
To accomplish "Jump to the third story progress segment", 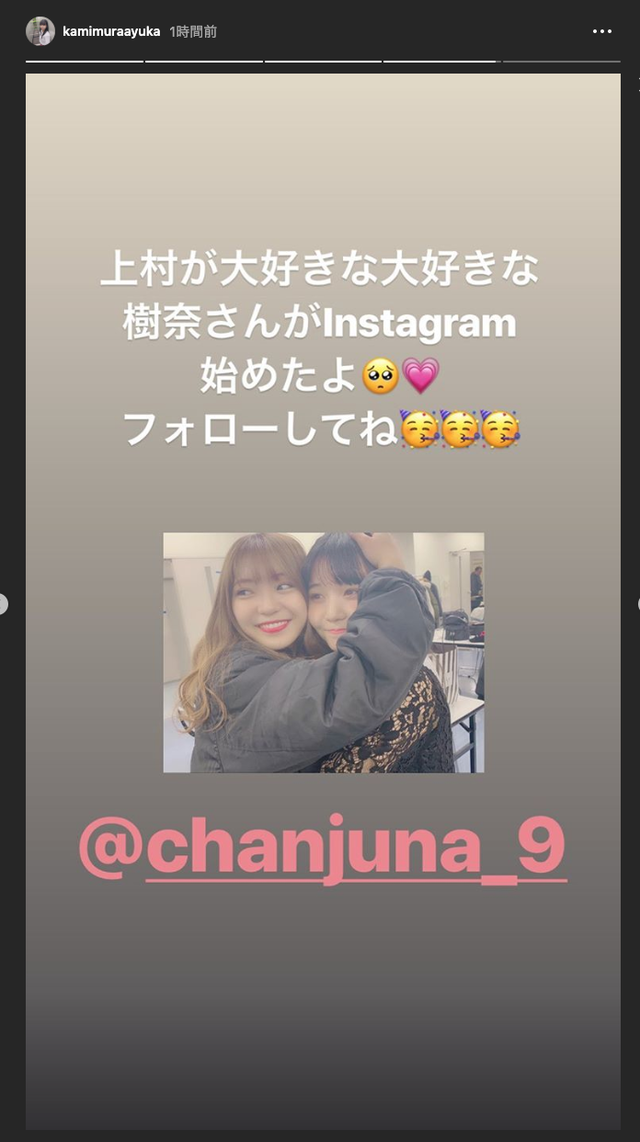I will click(323, 62).
